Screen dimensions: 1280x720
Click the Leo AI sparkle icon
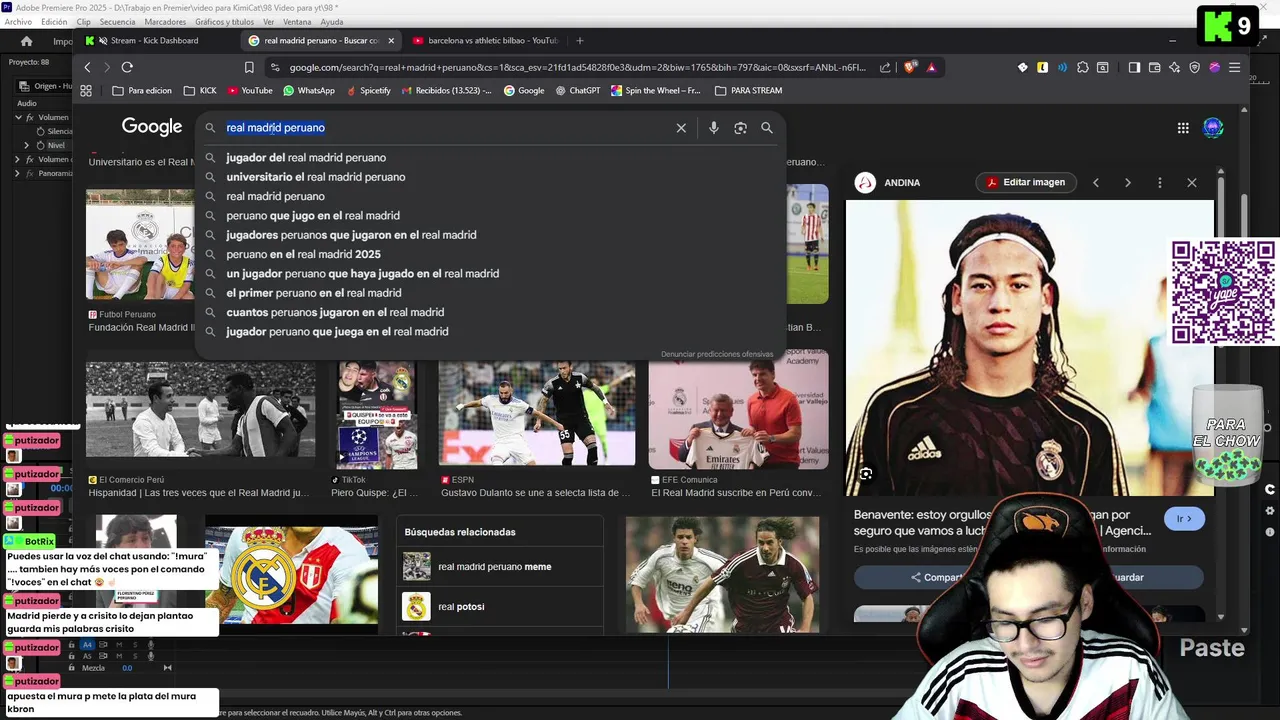coord(1174,67)
